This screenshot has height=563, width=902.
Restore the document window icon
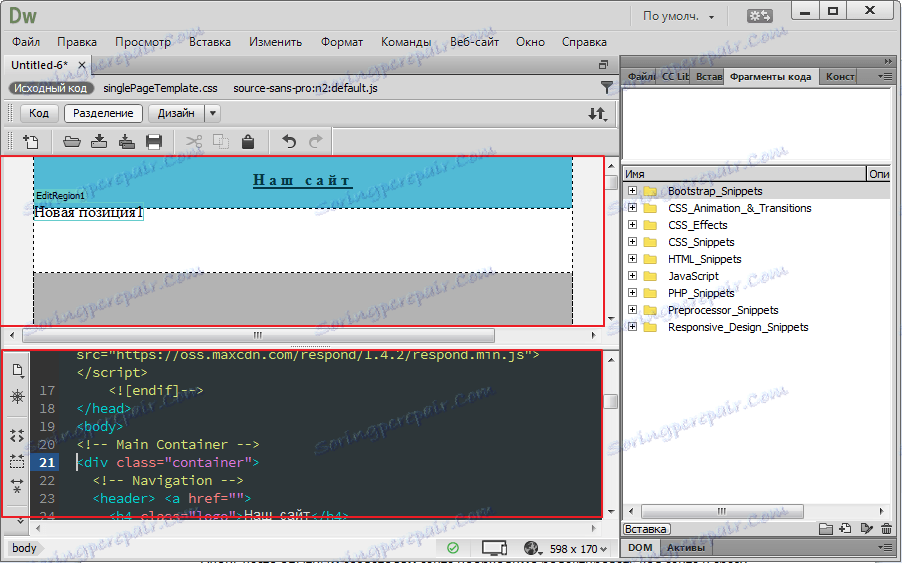click(x=603, y=64)
